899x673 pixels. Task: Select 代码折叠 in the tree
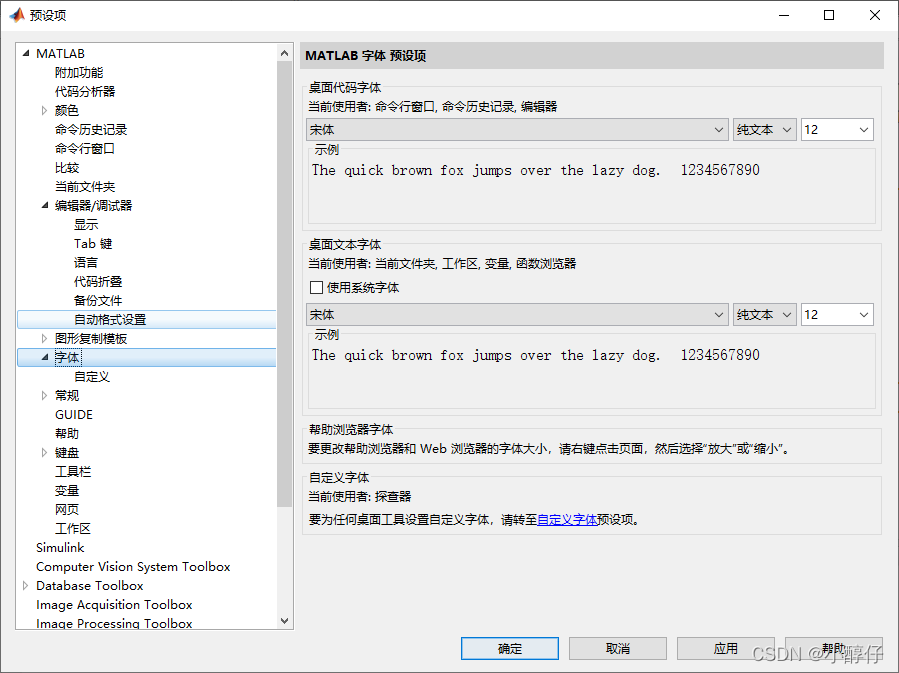click(x=98, y=281)
